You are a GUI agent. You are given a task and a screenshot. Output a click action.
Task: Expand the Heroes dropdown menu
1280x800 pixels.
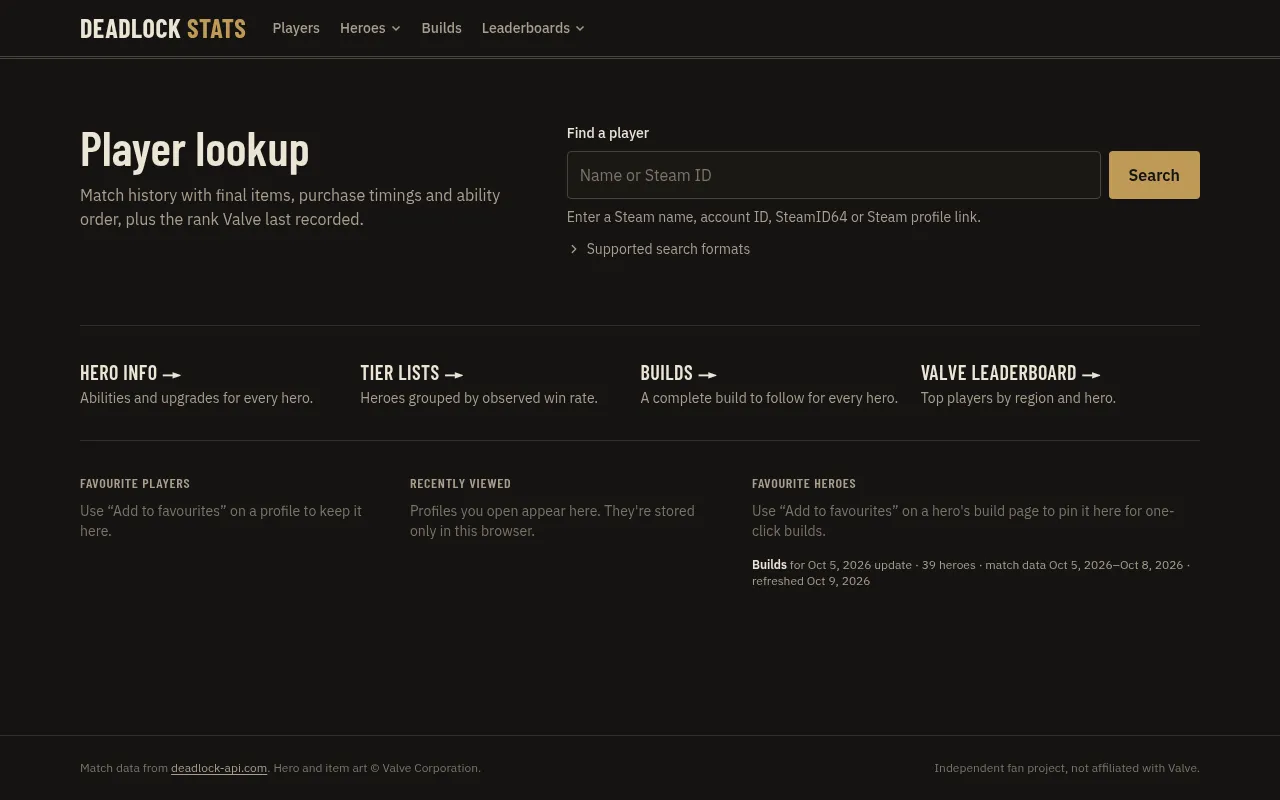point(370,28)
